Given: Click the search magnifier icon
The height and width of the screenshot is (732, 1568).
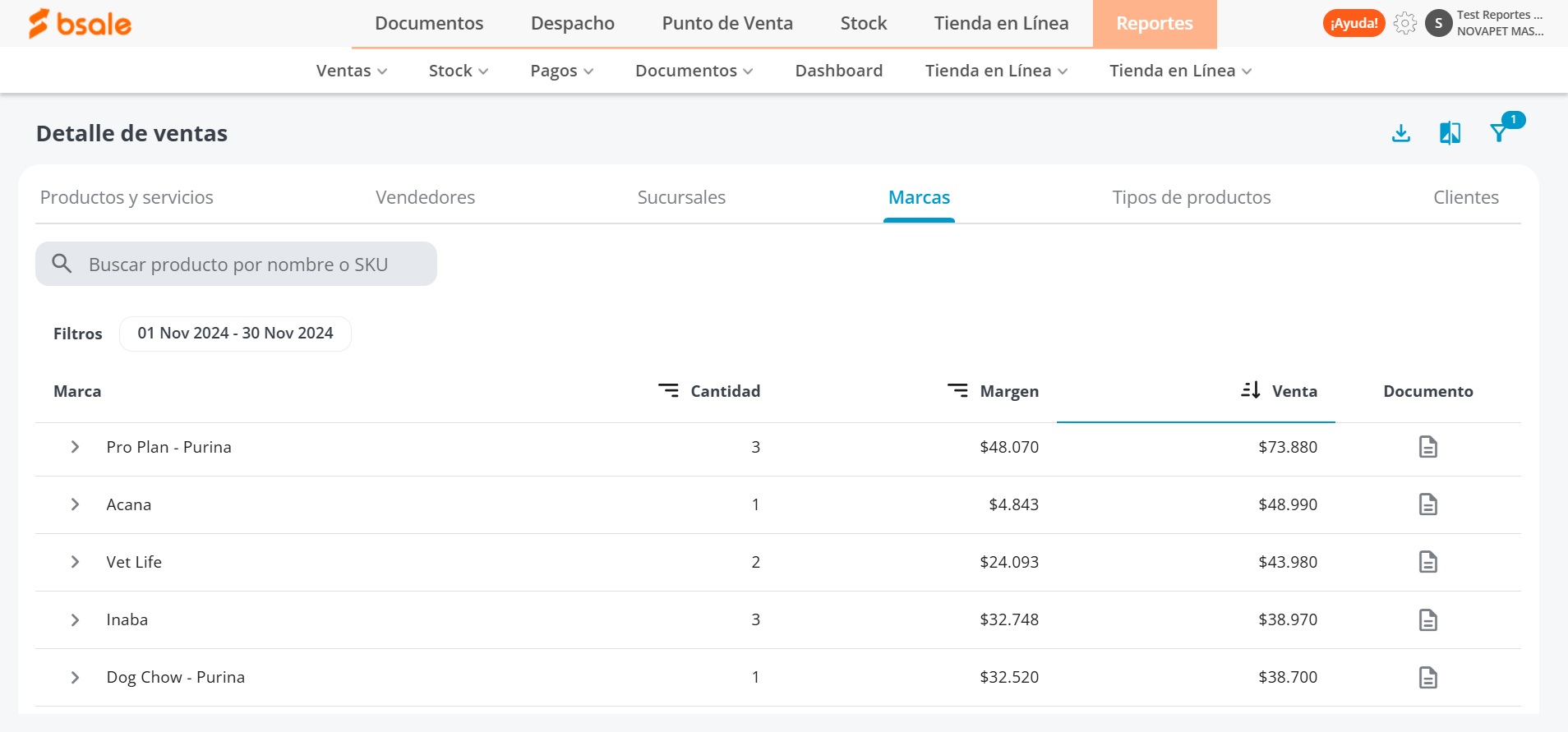Looking at the screenshot, I should click(62, 264).
